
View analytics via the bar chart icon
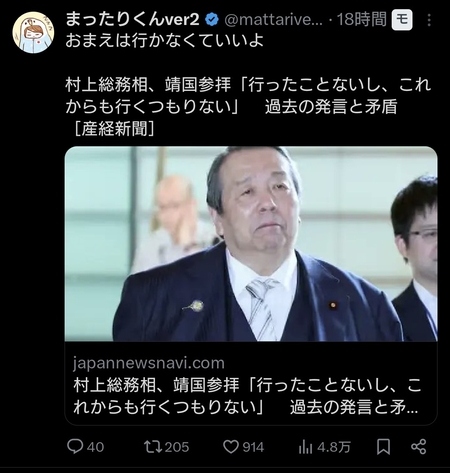pyautogui.click(x=305, y=447)
